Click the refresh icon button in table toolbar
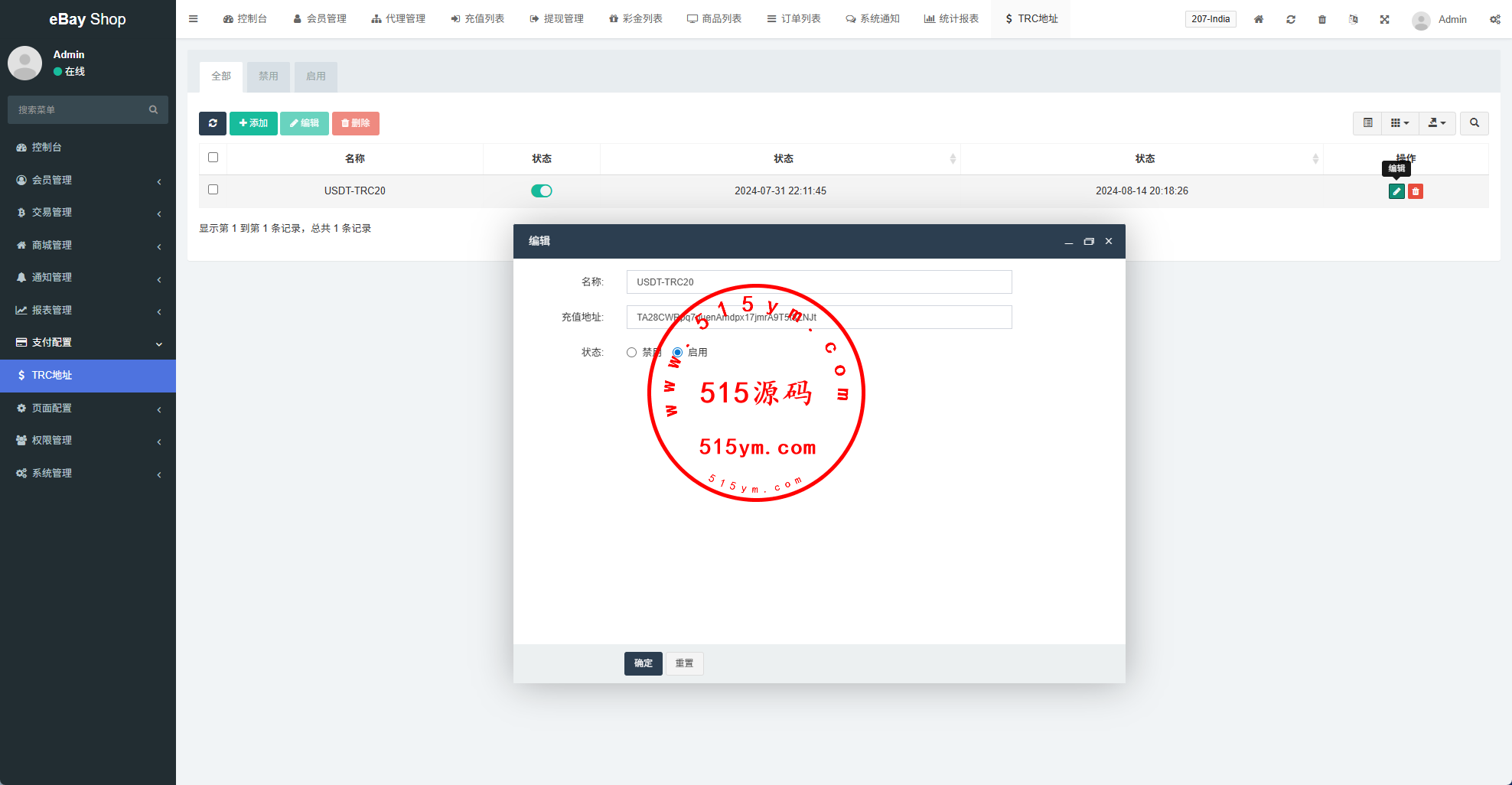 (212, 123)
